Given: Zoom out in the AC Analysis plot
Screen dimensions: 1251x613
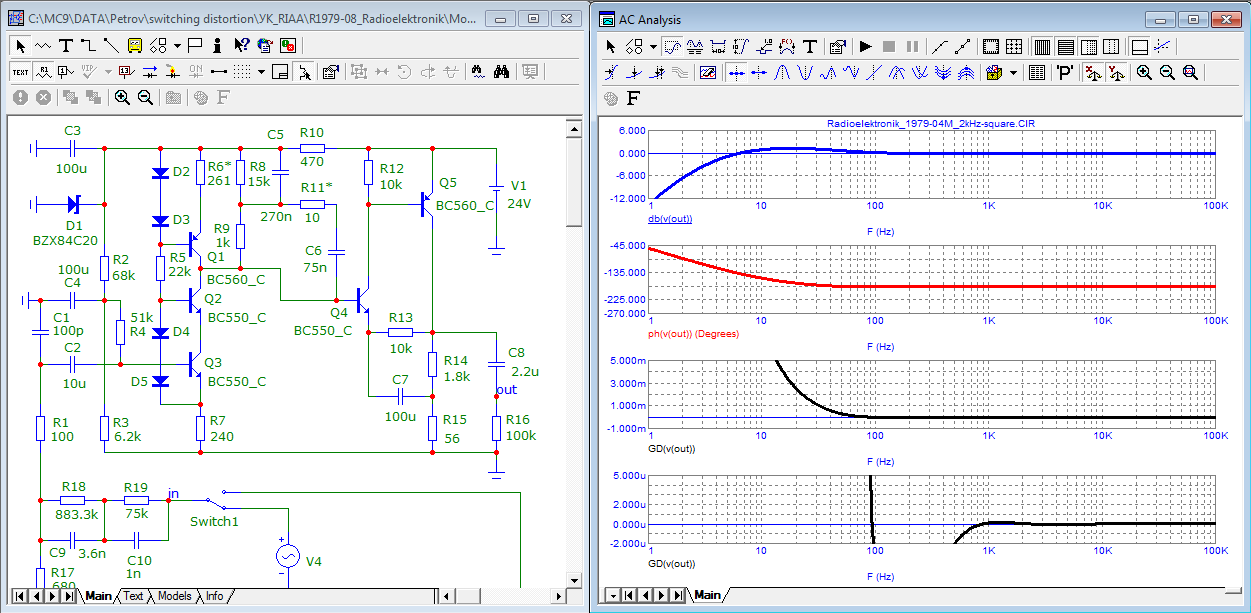Looking at the screenshot, I should pos(1167,72).
